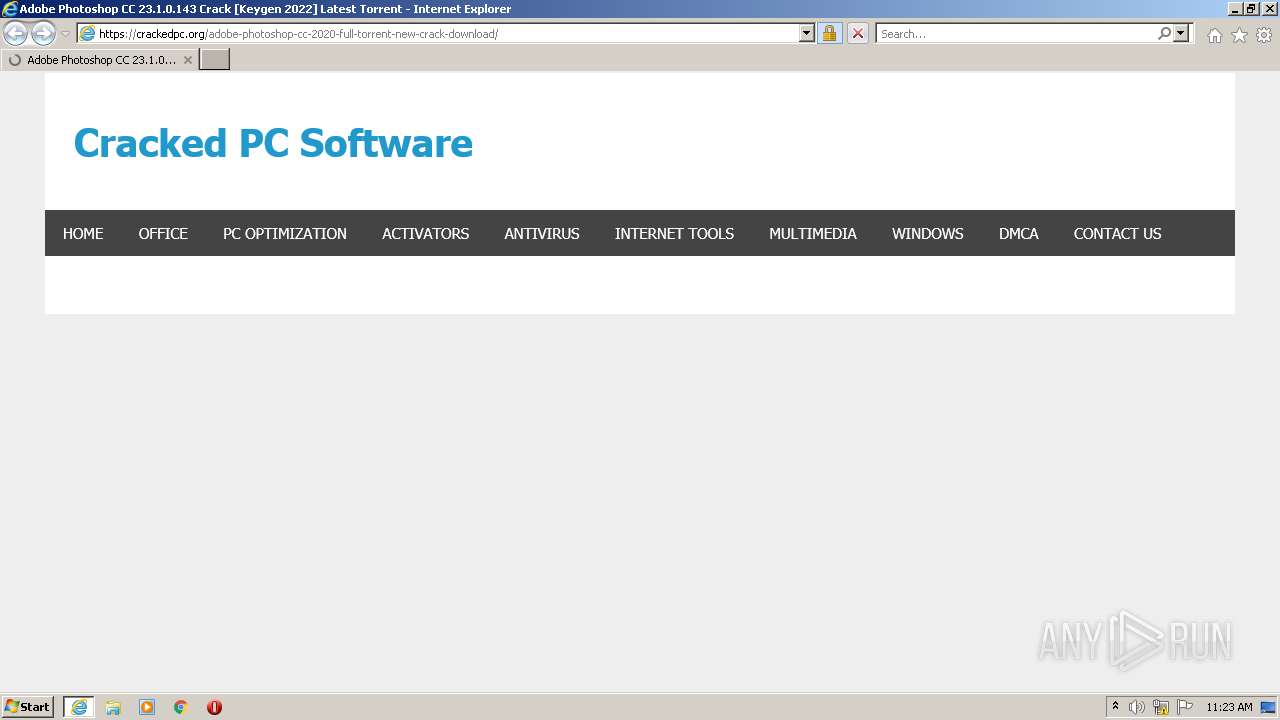
Task: Open the ACTIVATORS category
Action: [425, 233]
